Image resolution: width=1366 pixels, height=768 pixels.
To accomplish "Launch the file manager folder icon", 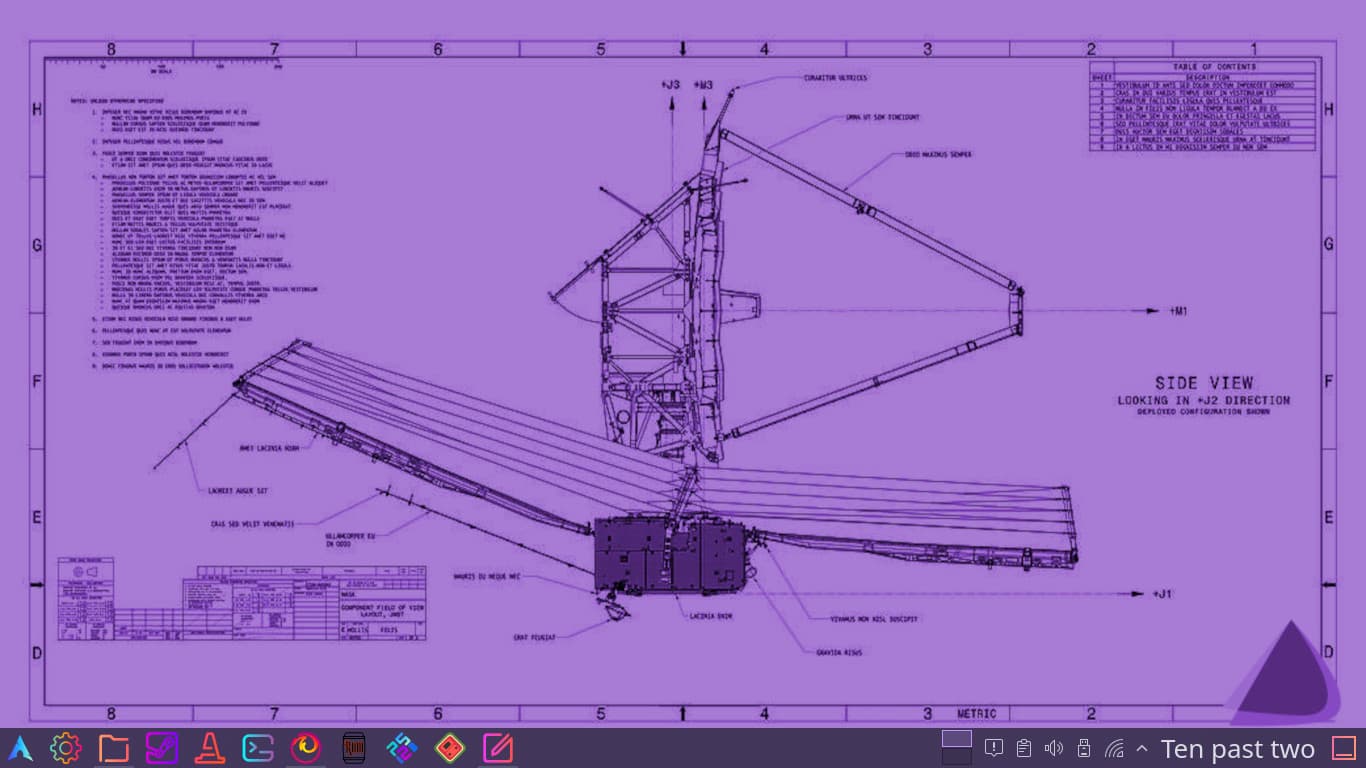I will click(x=114, y=748).
